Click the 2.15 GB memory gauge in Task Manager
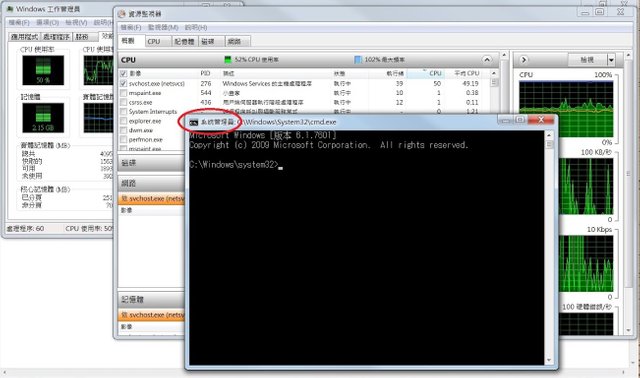Viewport: 640px width, 378px height. pos(43,118)
